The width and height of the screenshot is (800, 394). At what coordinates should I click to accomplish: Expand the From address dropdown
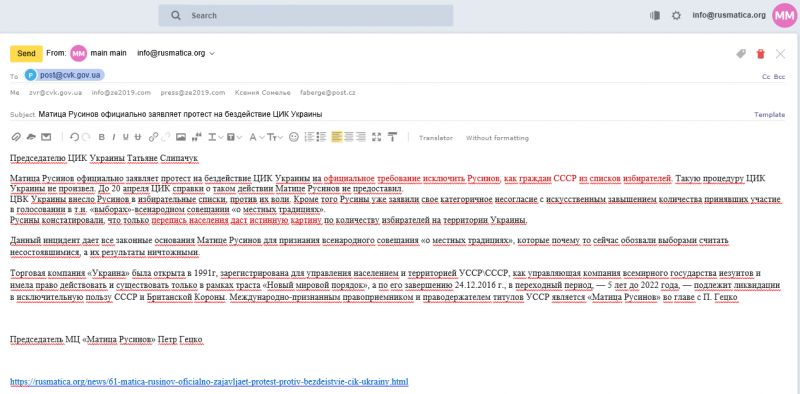(x=212, y=53)
